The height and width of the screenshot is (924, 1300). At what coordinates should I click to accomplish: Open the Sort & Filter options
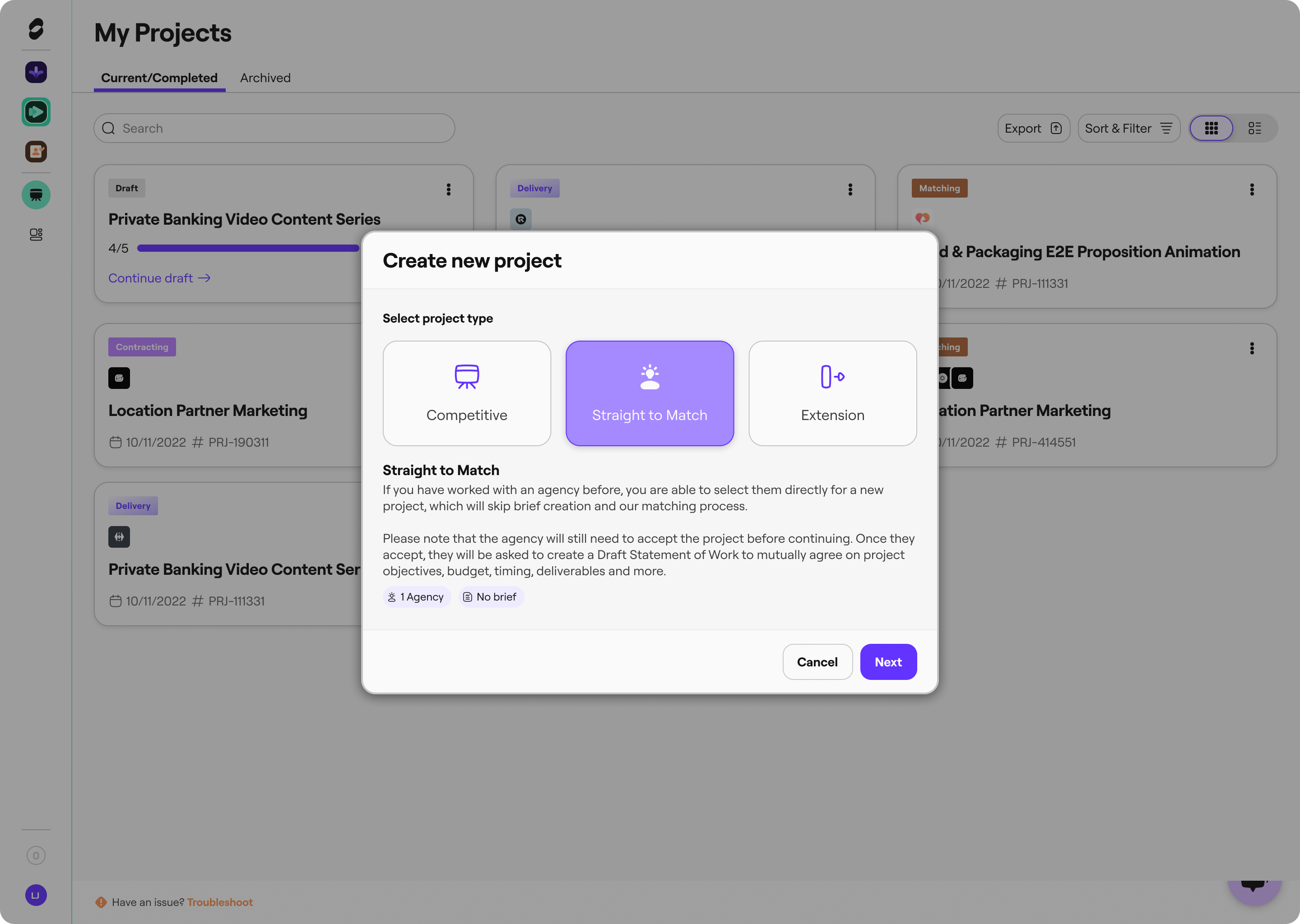(x=1128, y=128)
